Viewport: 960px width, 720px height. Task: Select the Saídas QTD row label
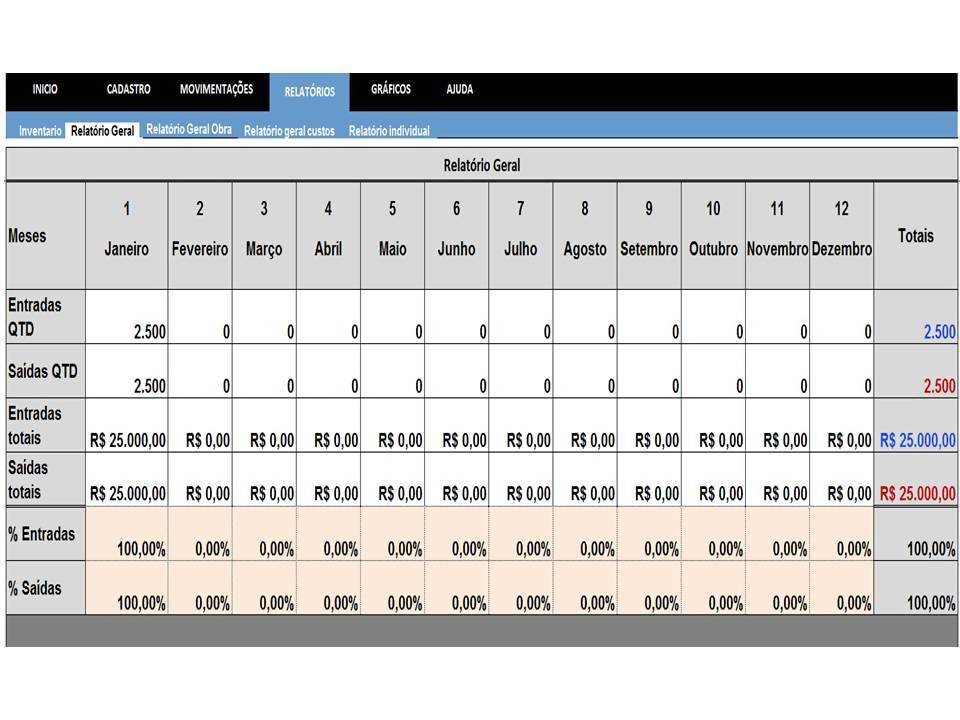(x=46, y=371)
